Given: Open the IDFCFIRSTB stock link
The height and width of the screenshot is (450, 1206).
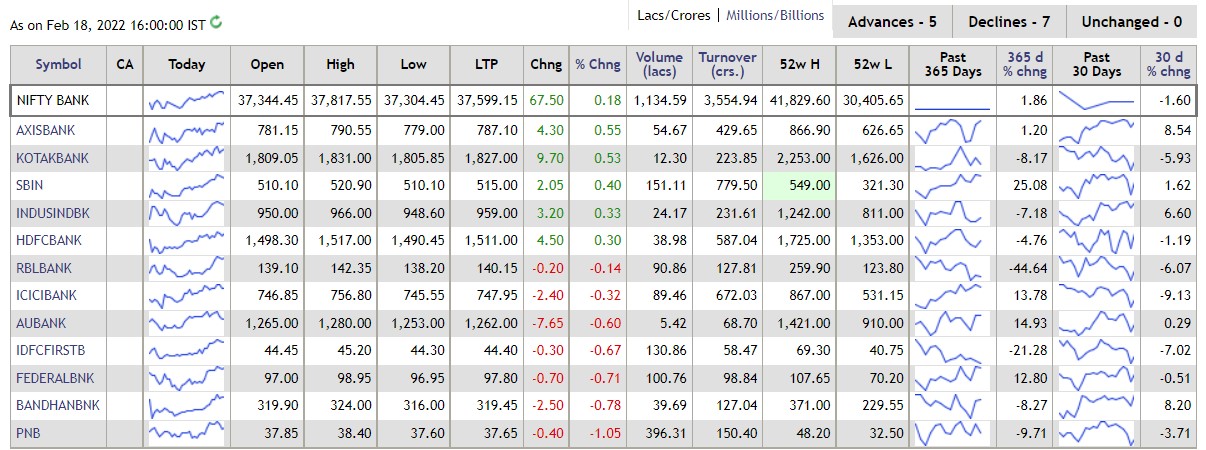Looking at the screenshot, I should (x=51, y=350).
